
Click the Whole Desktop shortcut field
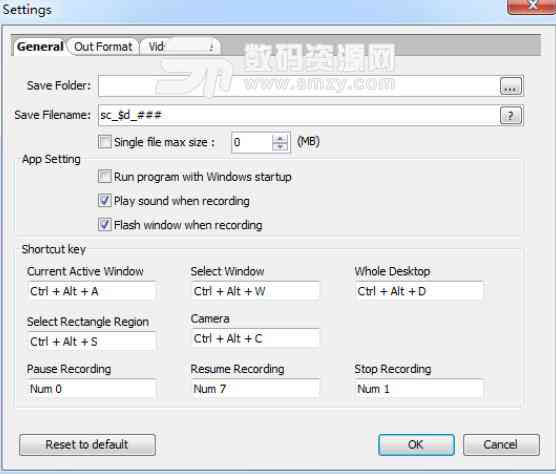(418, 291)
